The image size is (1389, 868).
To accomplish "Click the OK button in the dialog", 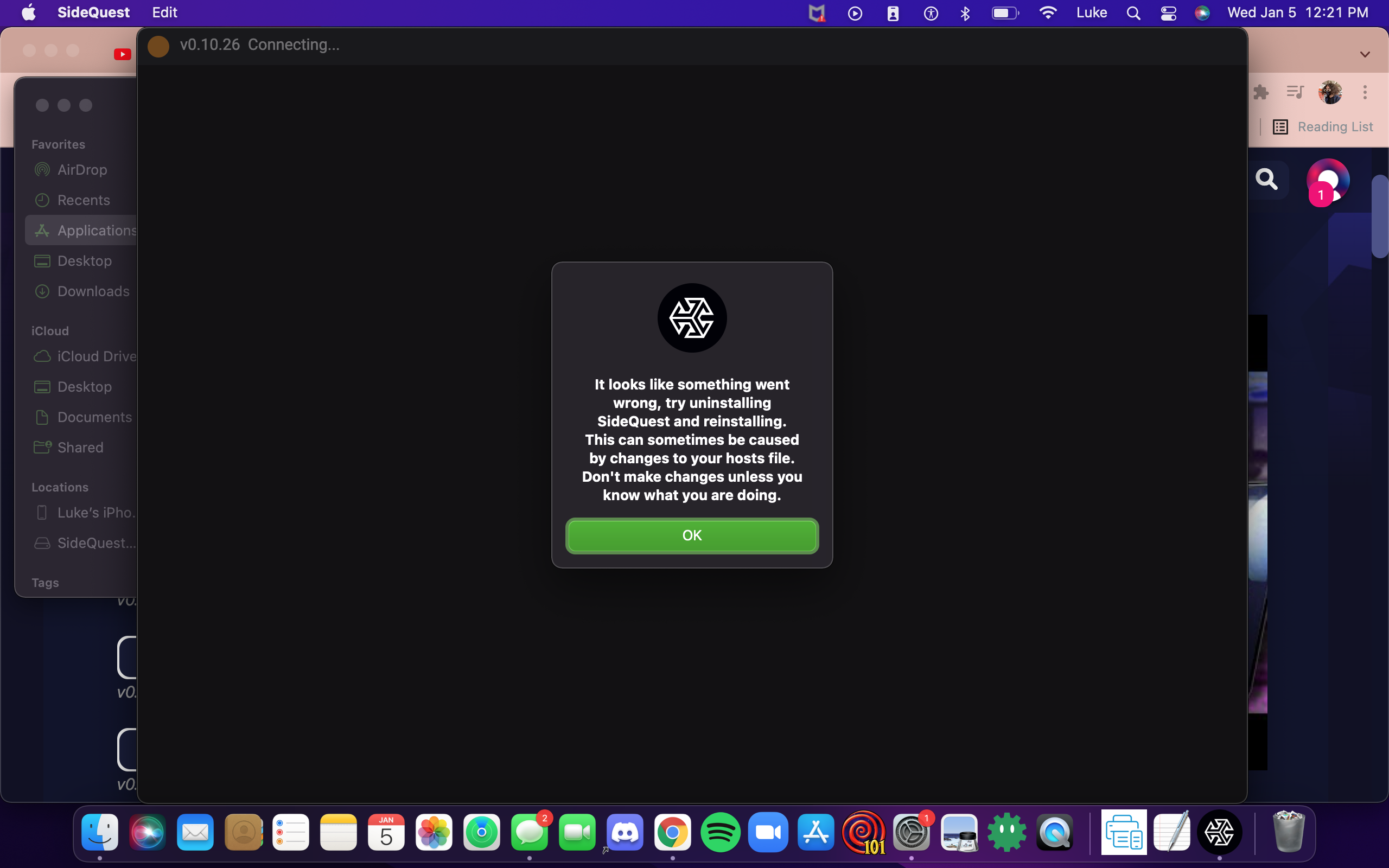I will 692,534.
